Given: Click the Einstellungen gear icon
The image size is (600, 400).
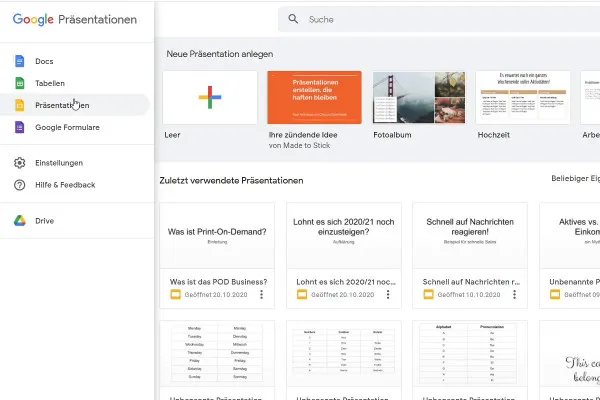Looking at the screenshot, I should 20,163.
